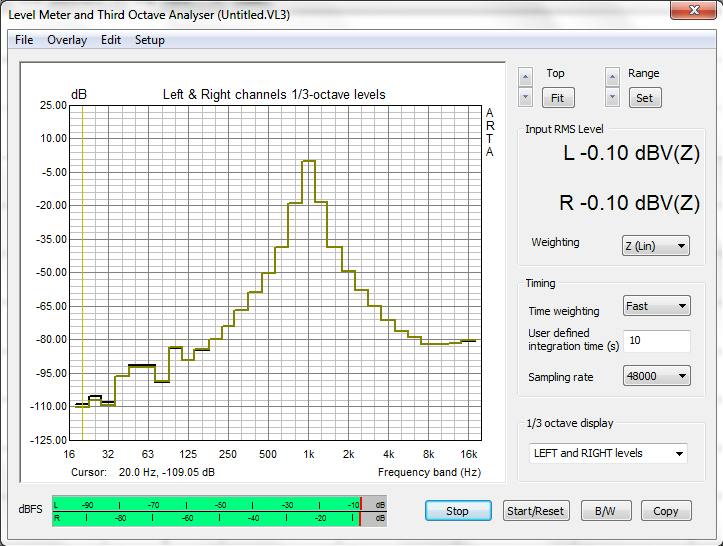723x546 pixels.
Task: Open the Sampling rate dropdown
Action: click(x=655, y=376)
